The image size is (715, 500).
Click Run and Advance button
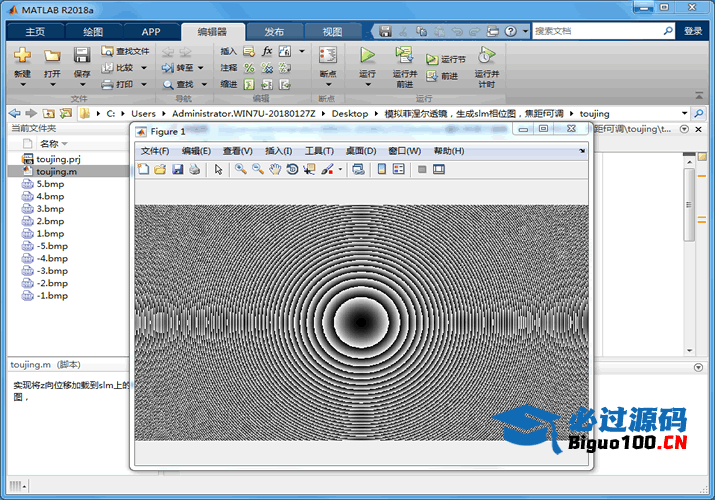point(404,67)
